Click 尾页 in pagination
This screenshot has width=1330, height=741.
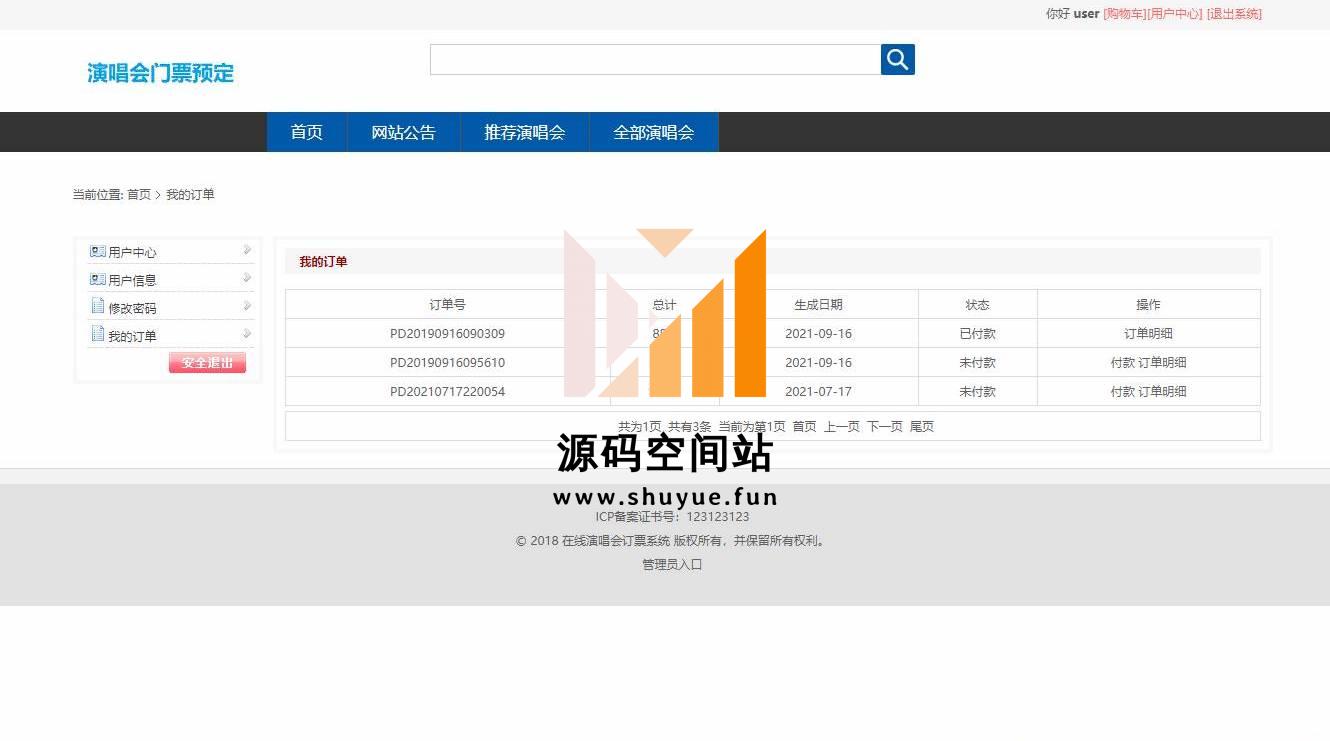[x=921, y=427]
